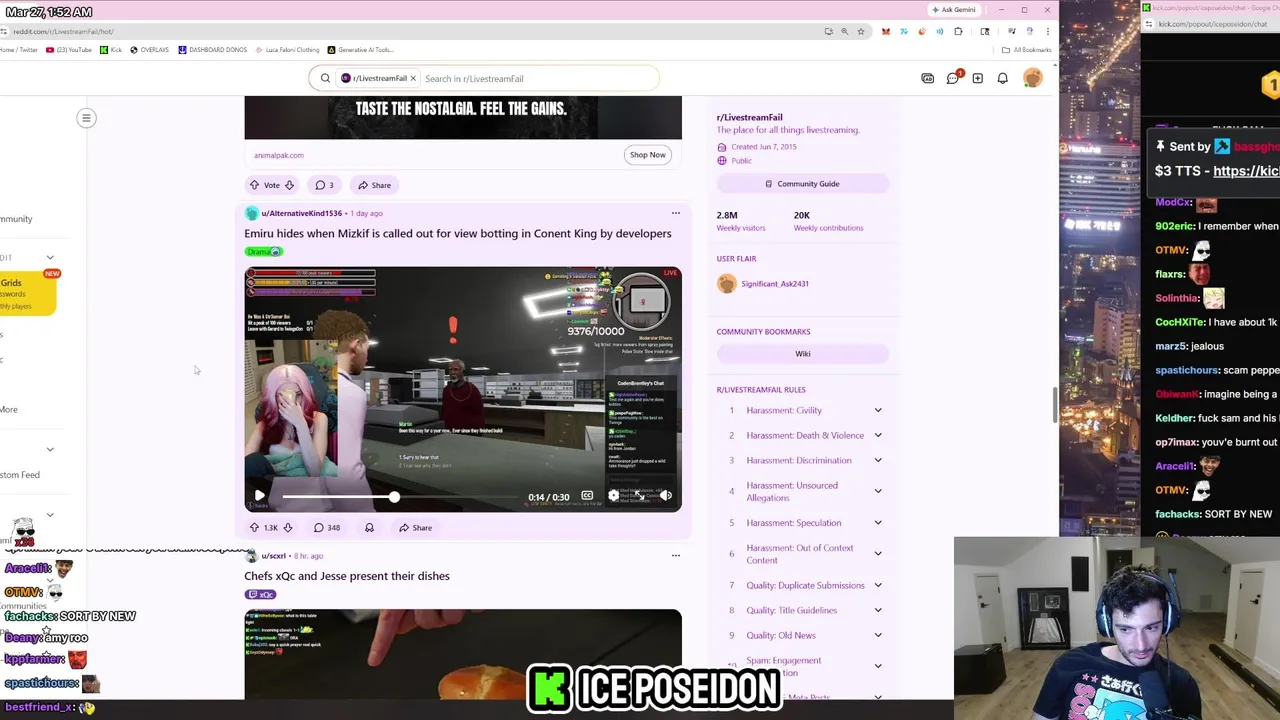Upvote the Emiru hides post
The image size is (1280, 720).
click(254, 528)
